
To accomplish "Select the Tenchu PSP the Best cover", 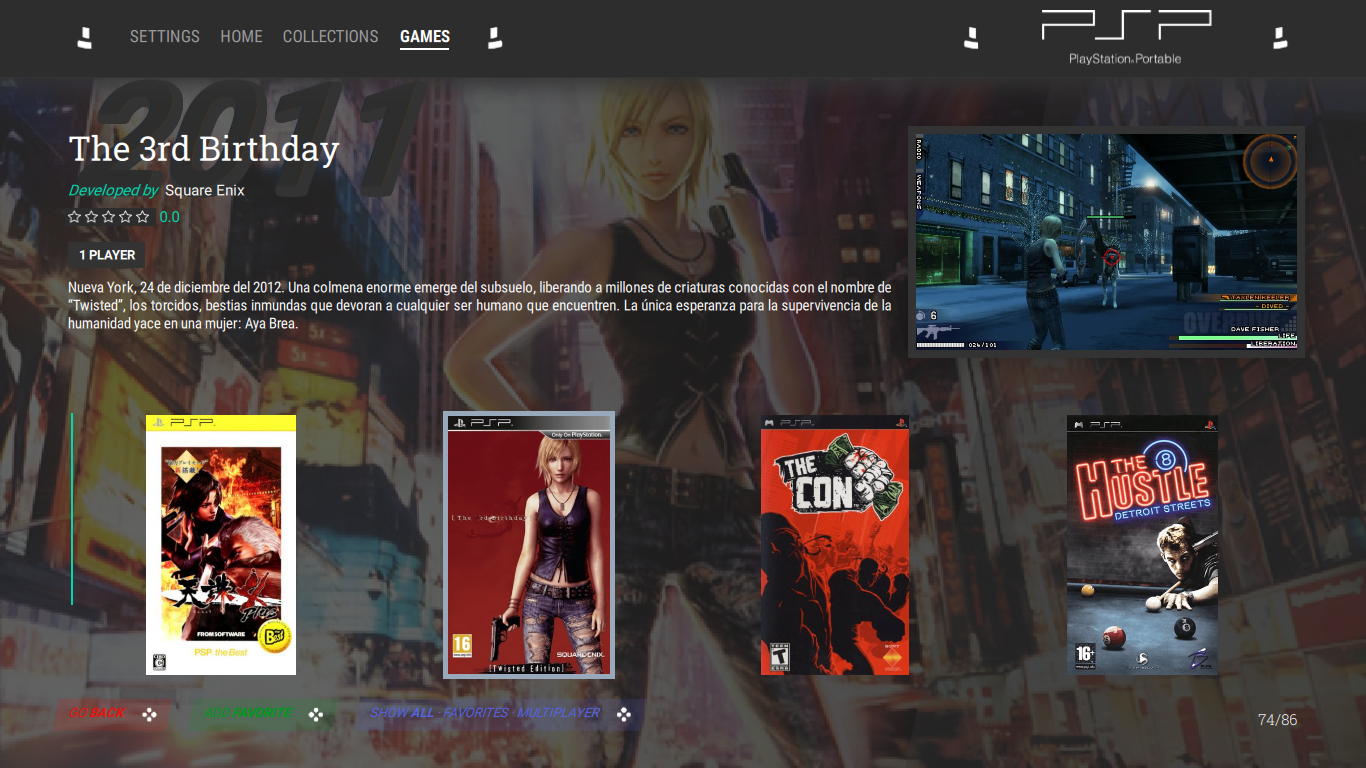I will (221, 545).
